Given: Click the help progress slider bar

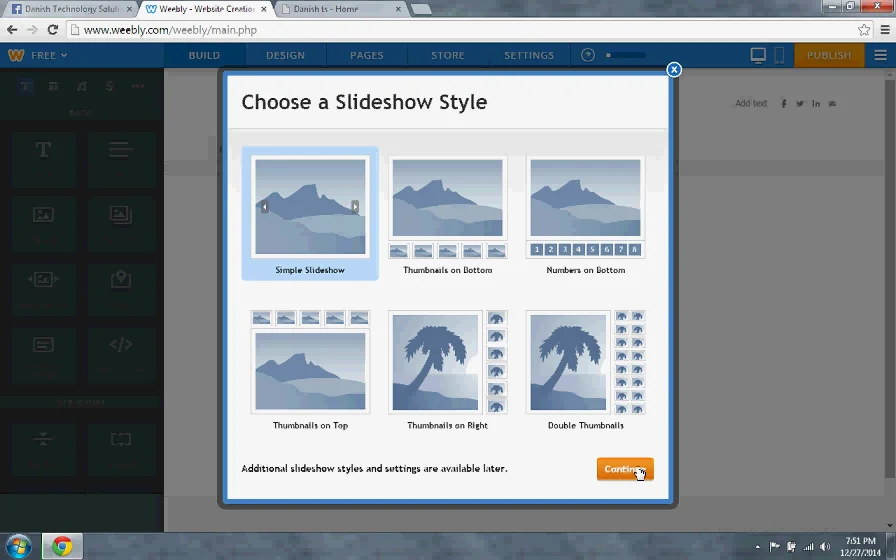Looking at the screenshot, I should [x=626, y=55].
